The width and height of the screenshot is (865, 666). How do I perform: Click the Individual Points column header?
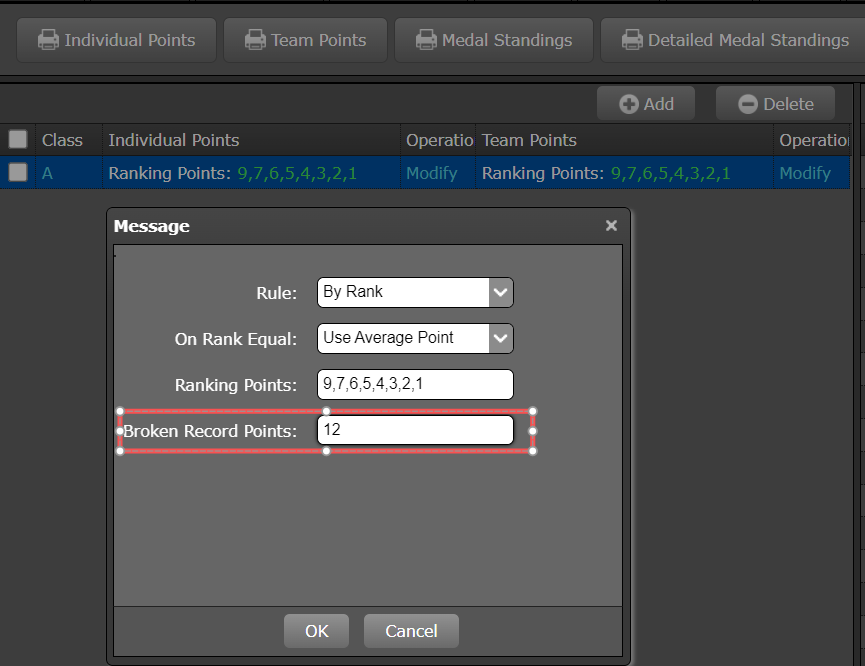coord(174,140)
